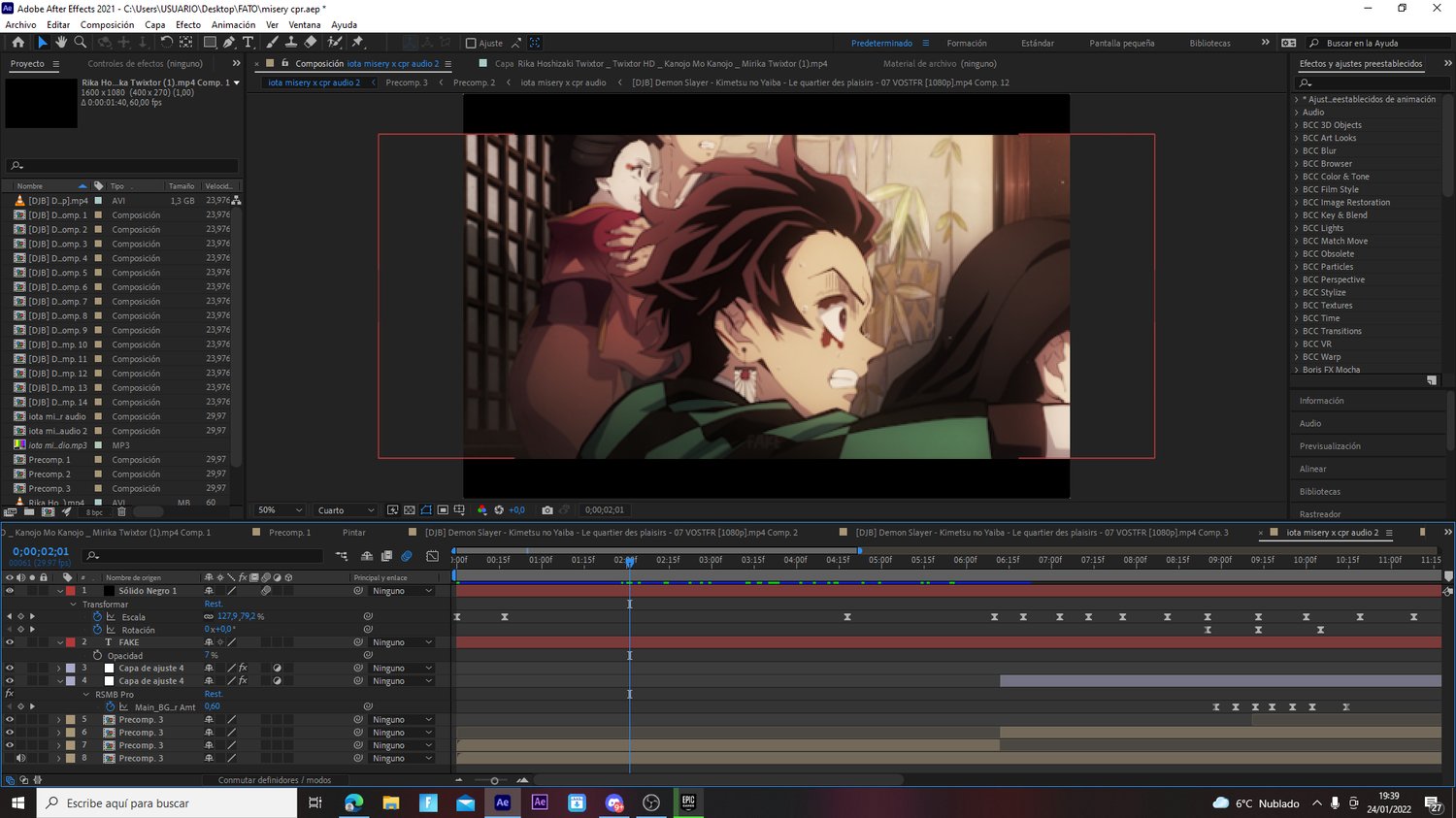Image resolution: width=1456 pixels, height=818 pixels.
Task: Open the Efecto menu
Action: 187,25
